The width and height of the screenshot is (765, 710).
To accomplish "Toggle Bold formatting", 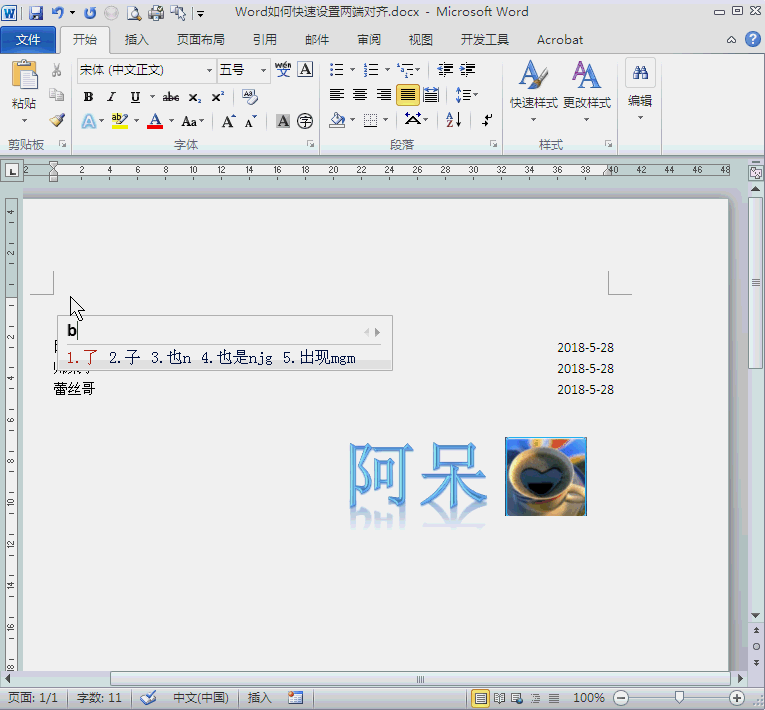I will (88, 97).
